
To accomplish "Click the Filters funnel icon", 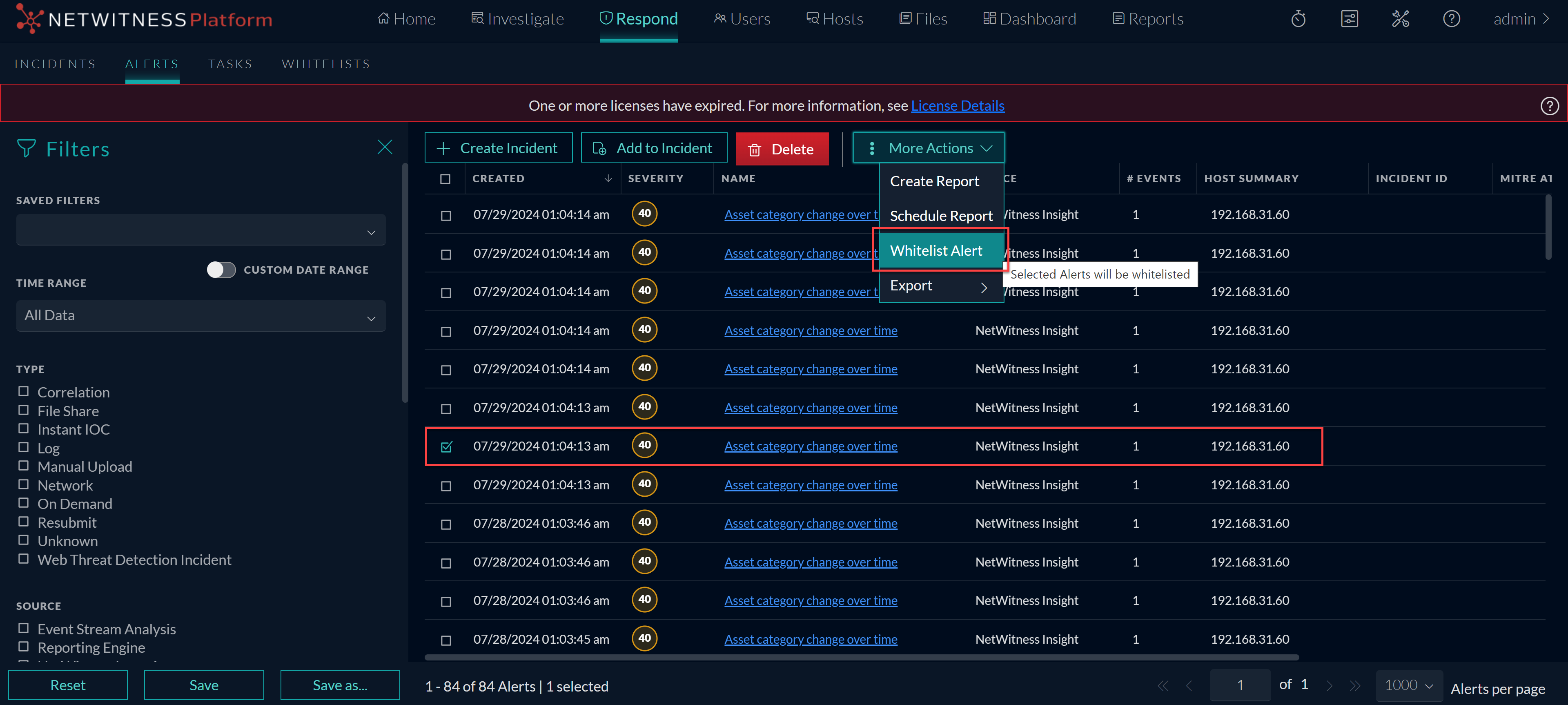I will coord(26,149).
